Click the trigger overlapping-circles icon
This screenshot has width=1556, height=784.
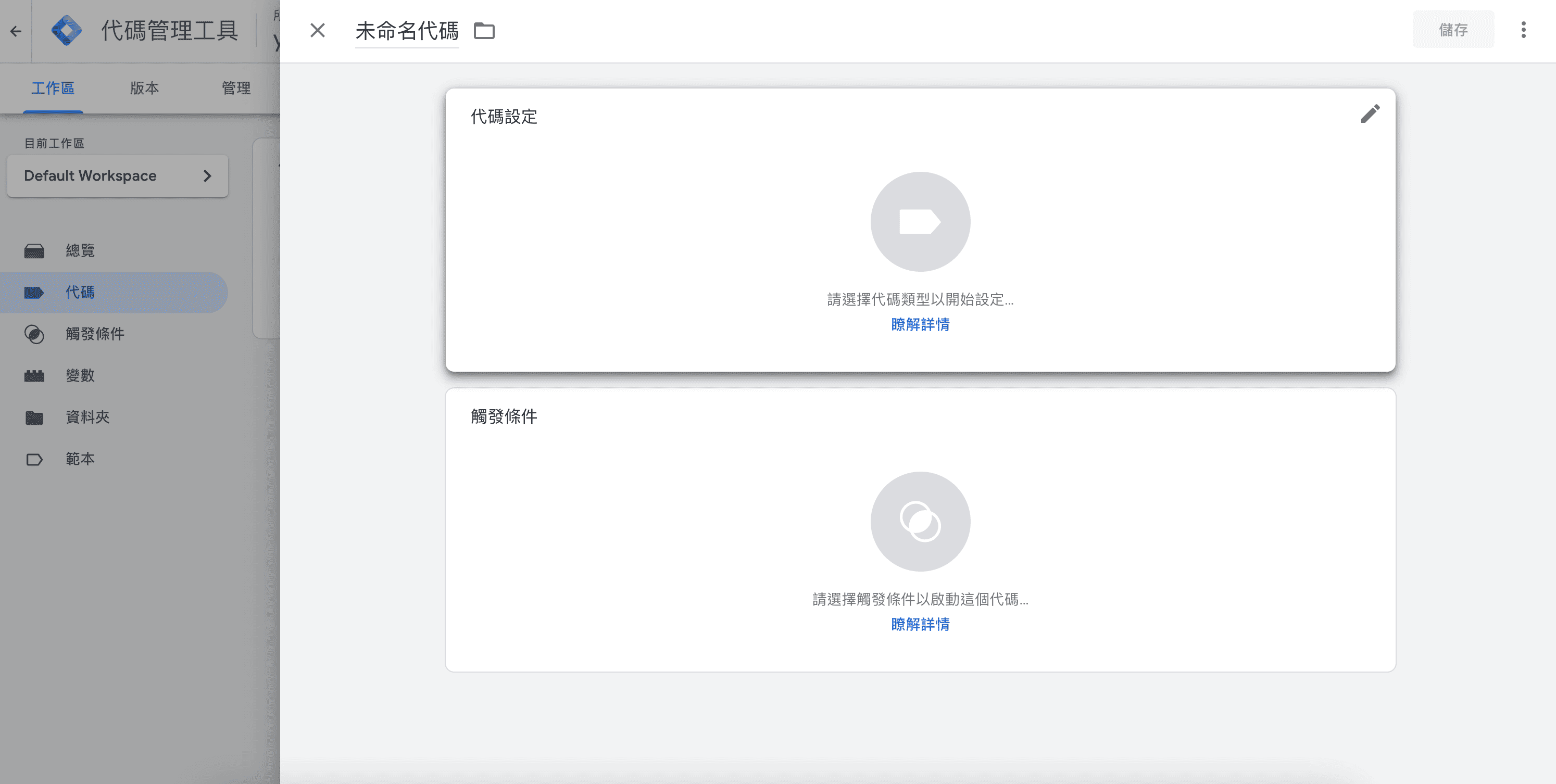click(x=919, y=521)
